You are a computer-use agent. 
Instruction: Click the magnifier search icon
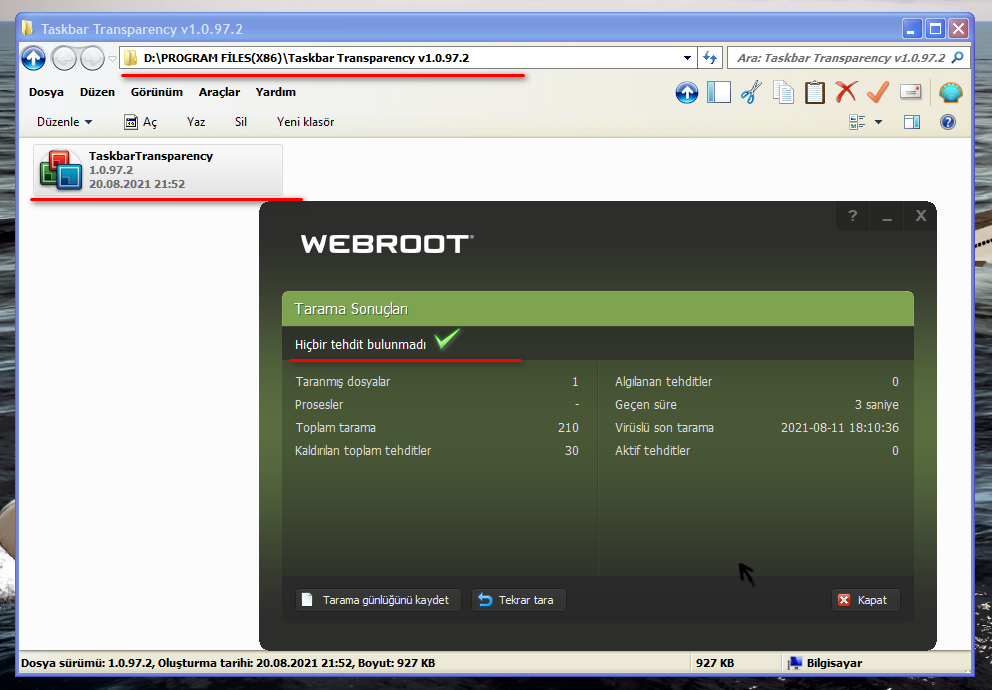pyautogui.click(x=958, y=58)
